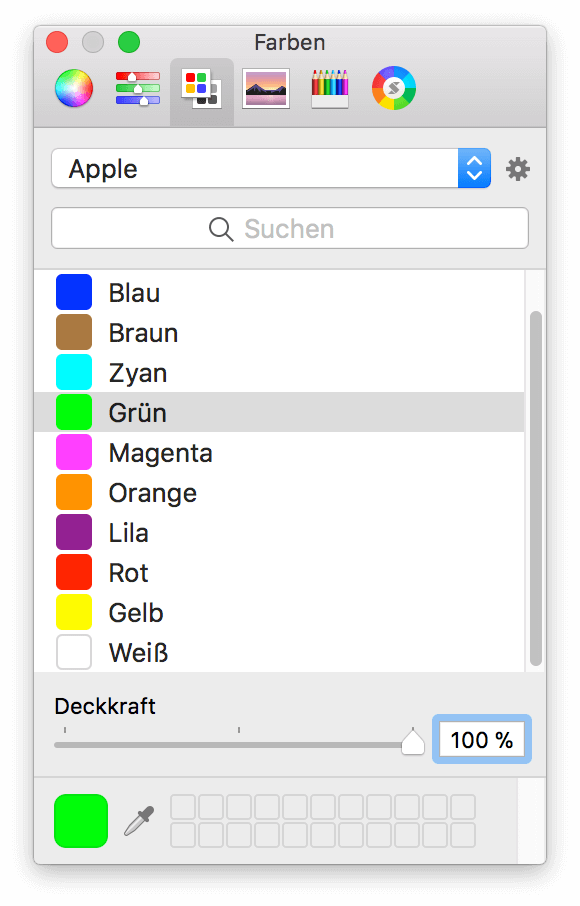Image resolution: width=580 pixels, height=906 pixels.
Task: Open the image palettes tab
Action: [266, 88]
